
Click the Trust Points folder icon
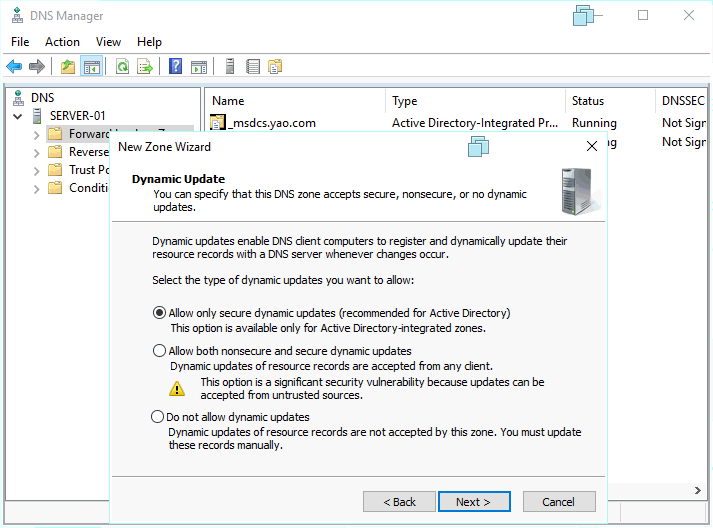55,170
